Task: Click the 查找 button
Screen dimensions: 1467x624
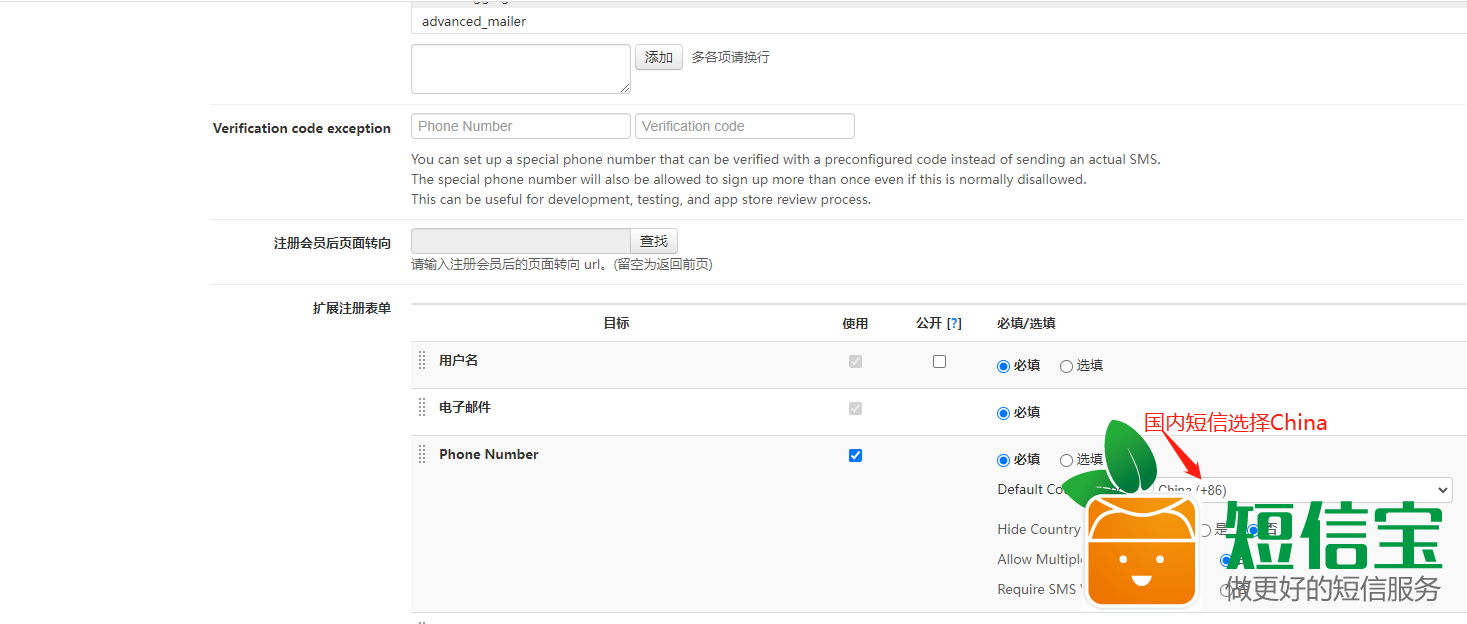Action: [x=654, y=241]
